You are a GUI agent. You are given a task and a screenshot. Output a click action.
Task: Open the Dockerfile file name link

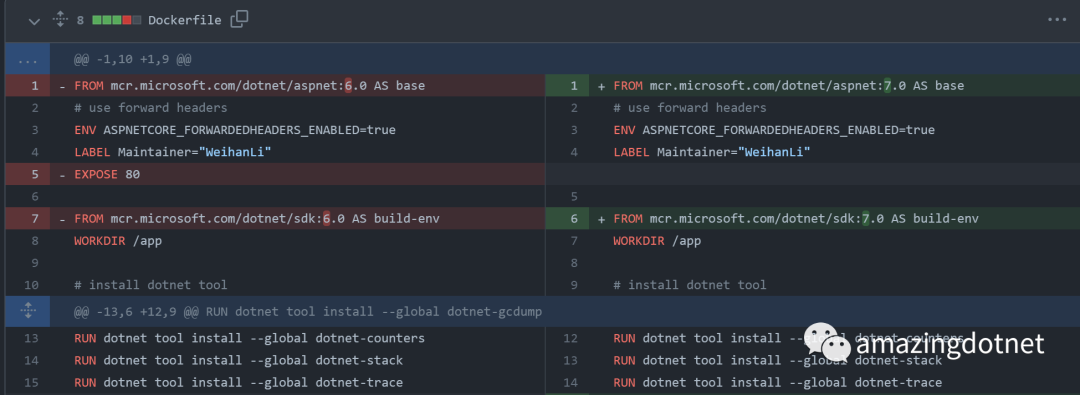click(185, 20)
